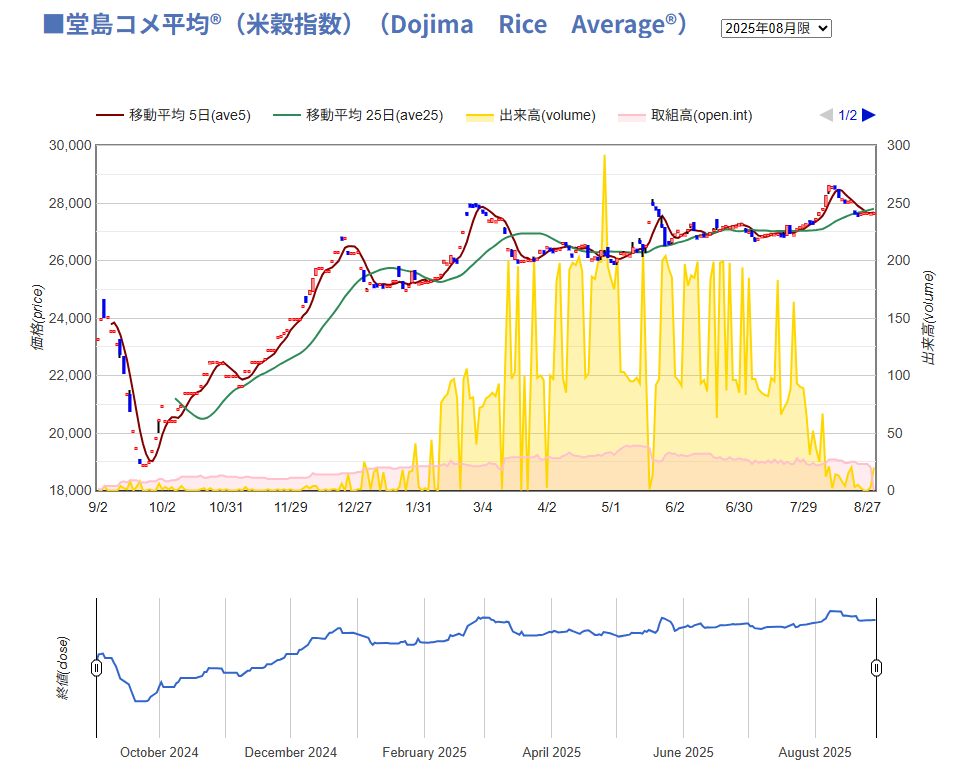
Task: Click the 300 volume axis label
Action: (x=899, y=145)
